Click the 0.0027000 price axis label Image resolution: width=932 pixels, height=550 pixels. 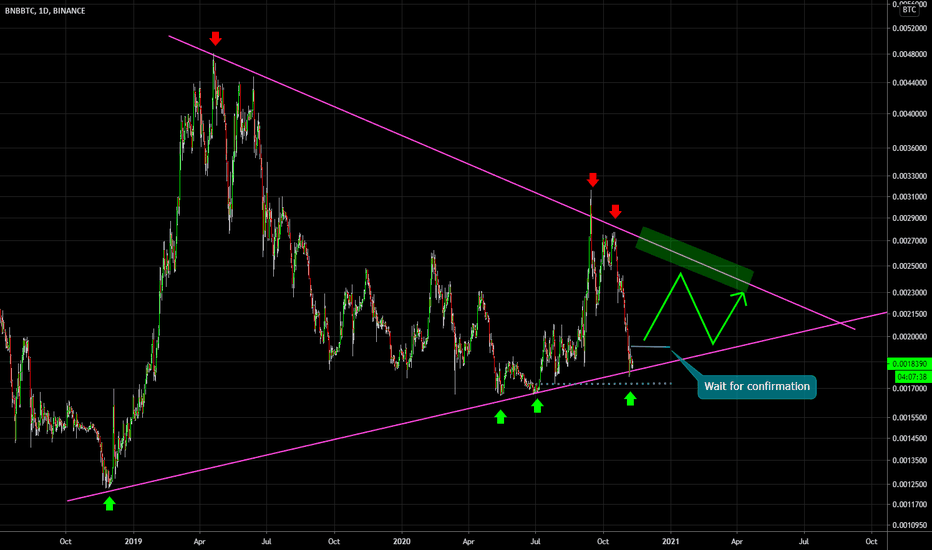(909, 241)
